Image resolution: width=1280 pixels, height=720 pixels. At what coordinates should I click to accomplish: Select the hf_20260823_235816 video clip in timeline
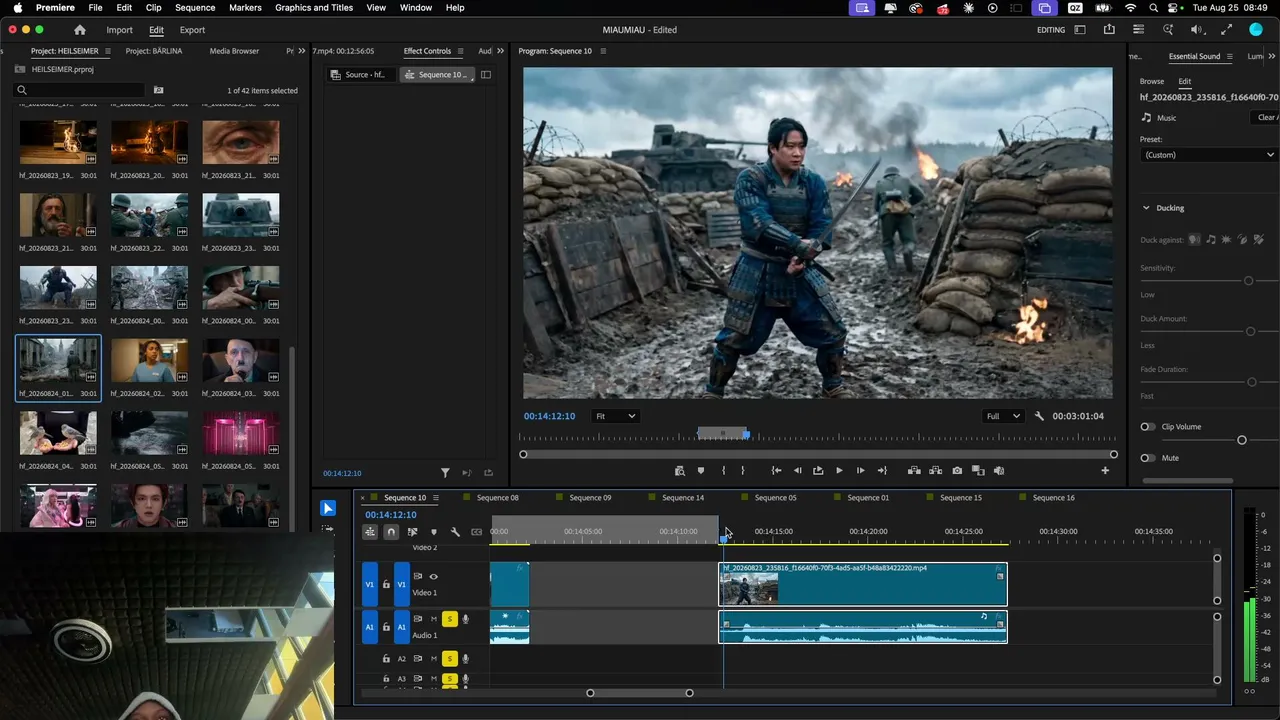click(x=863, y=584)
